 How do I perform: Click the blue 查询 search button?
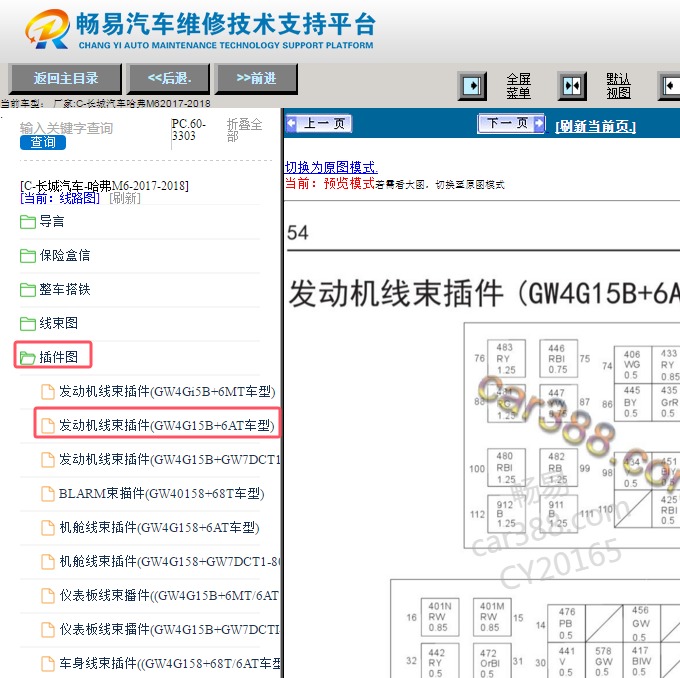pyautogui.click(x=42, y=142)
